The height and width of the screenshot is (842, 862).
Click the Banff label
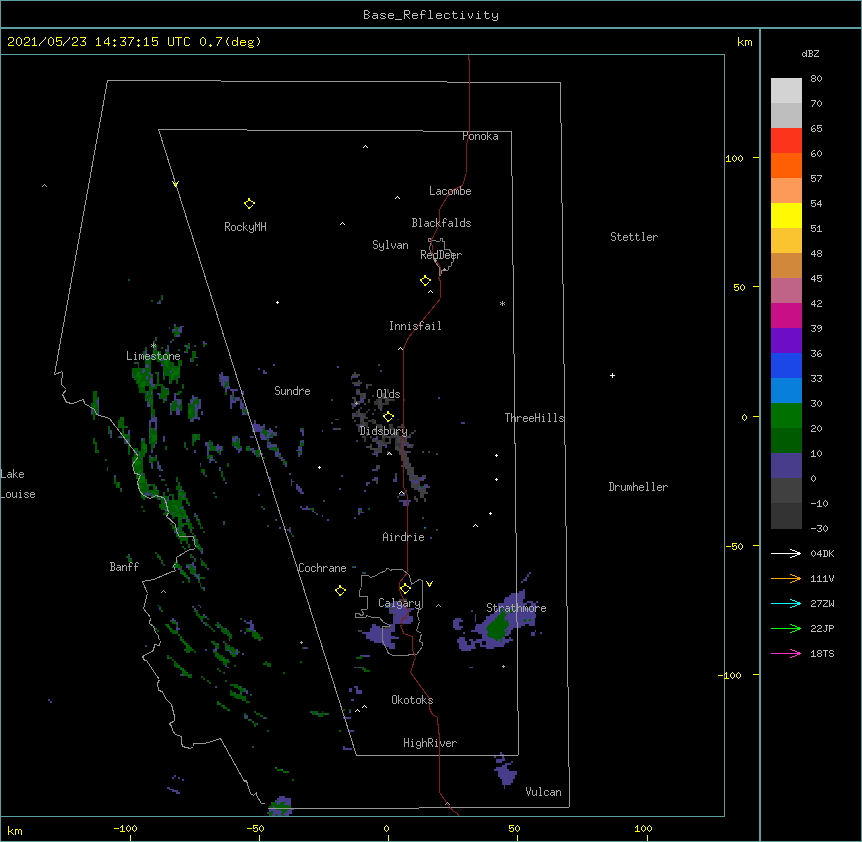tap(124, 567)
